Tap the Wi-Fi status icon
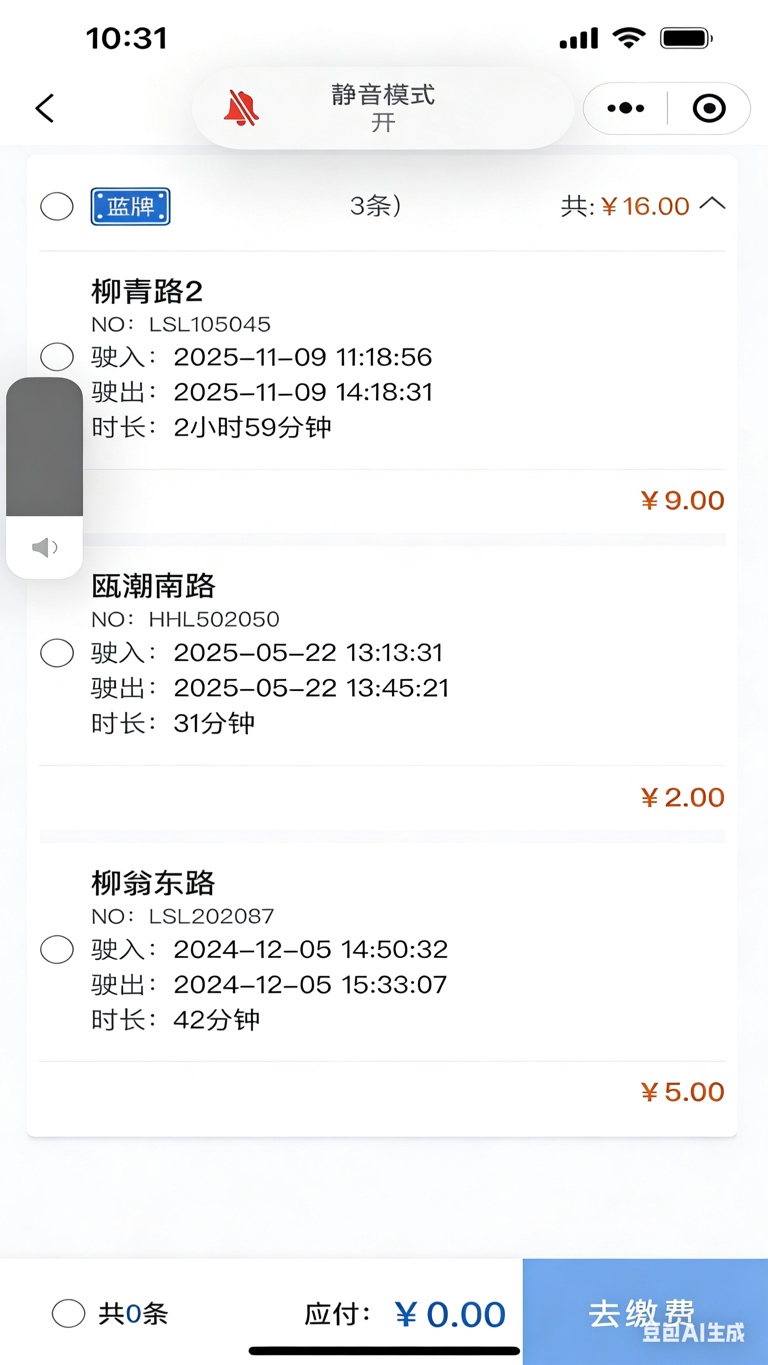 (629, 39)
